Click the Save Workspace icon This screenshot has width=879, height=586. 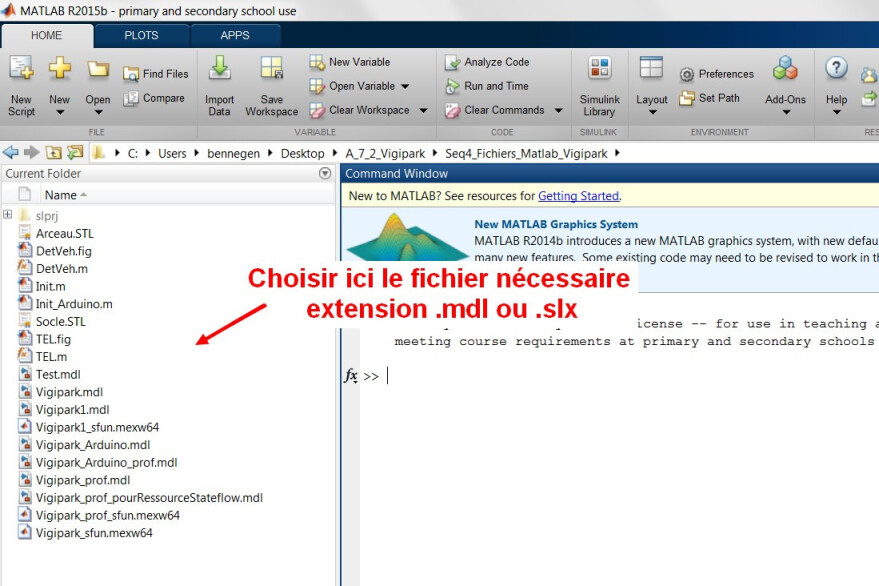[272, 68]
